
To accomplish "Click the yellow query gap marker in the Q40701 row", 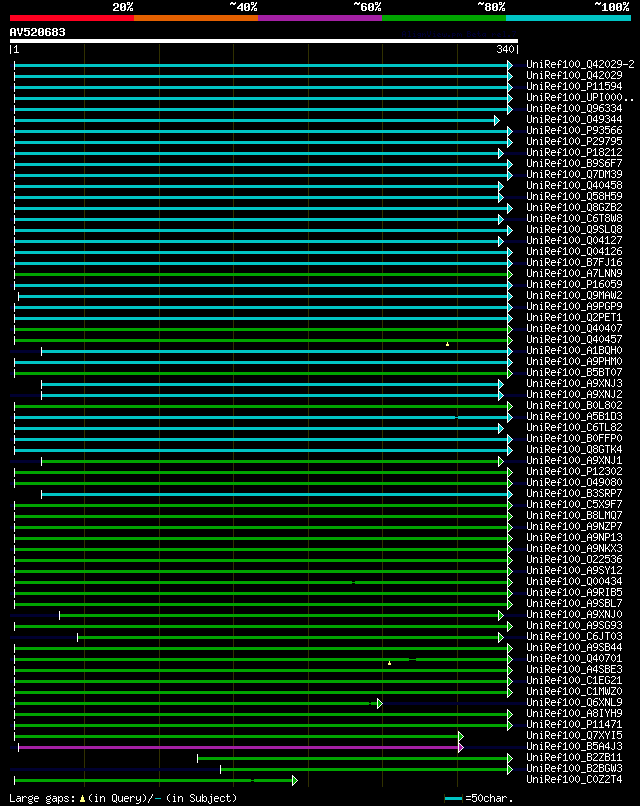I will pos(390,663).
